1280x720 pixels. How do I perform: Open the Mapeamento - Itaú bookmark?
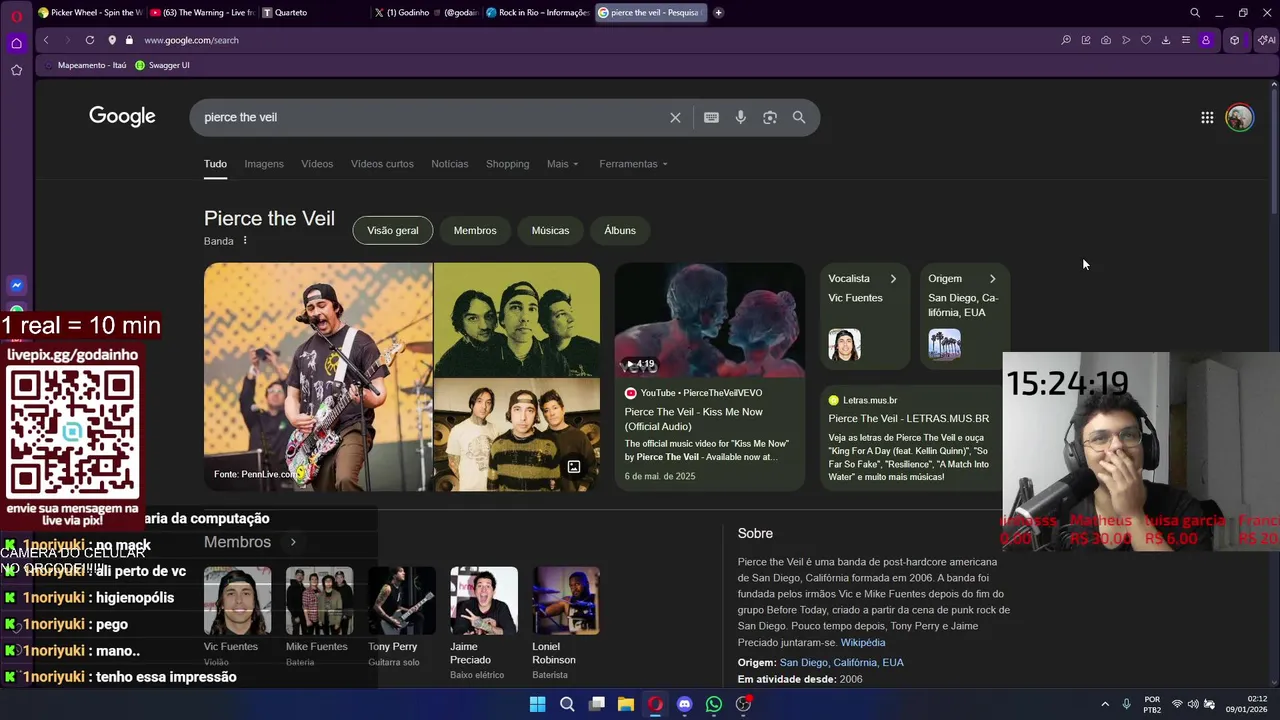pos(85,65)
